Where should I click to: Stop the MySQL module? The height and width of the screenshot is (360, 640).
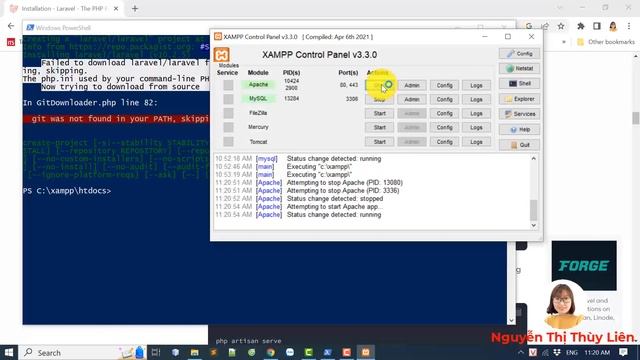tap(379, 100)
